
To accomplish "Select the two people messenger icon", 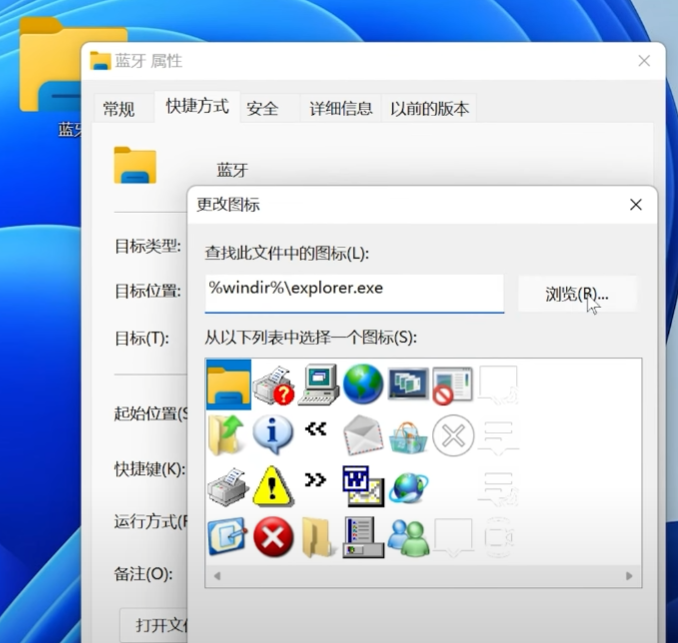I will pos(409,537).
